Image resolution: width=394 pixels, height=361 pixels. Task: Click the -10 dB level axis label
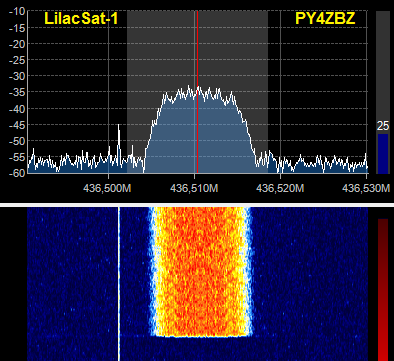tap(17, 11)
